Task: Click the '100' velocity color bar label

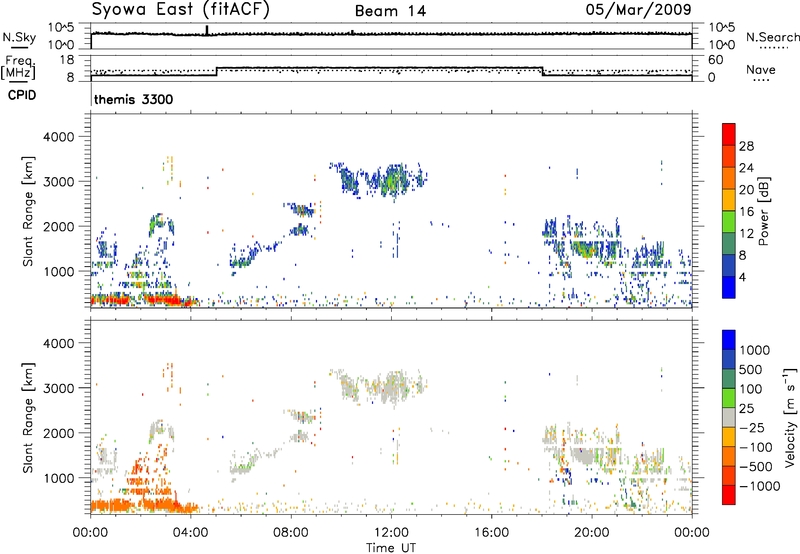Action: (751, 389)
